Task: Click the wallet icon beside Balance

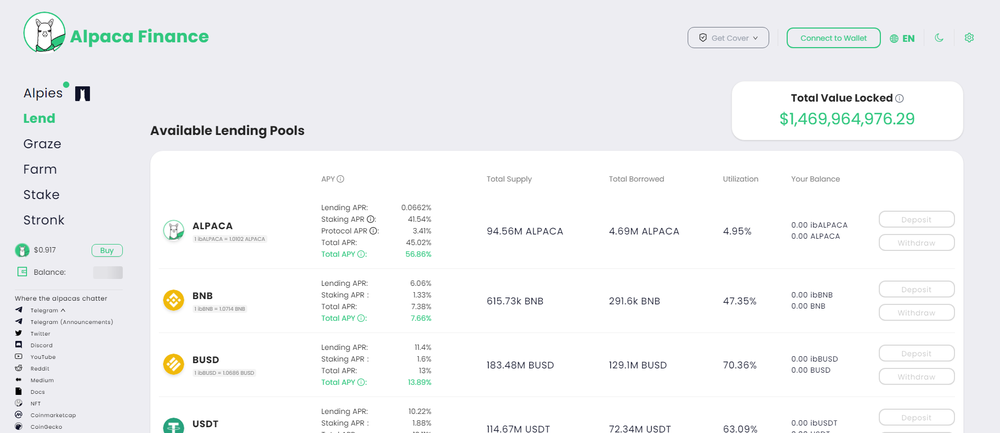Action: [x=22, y=272]
